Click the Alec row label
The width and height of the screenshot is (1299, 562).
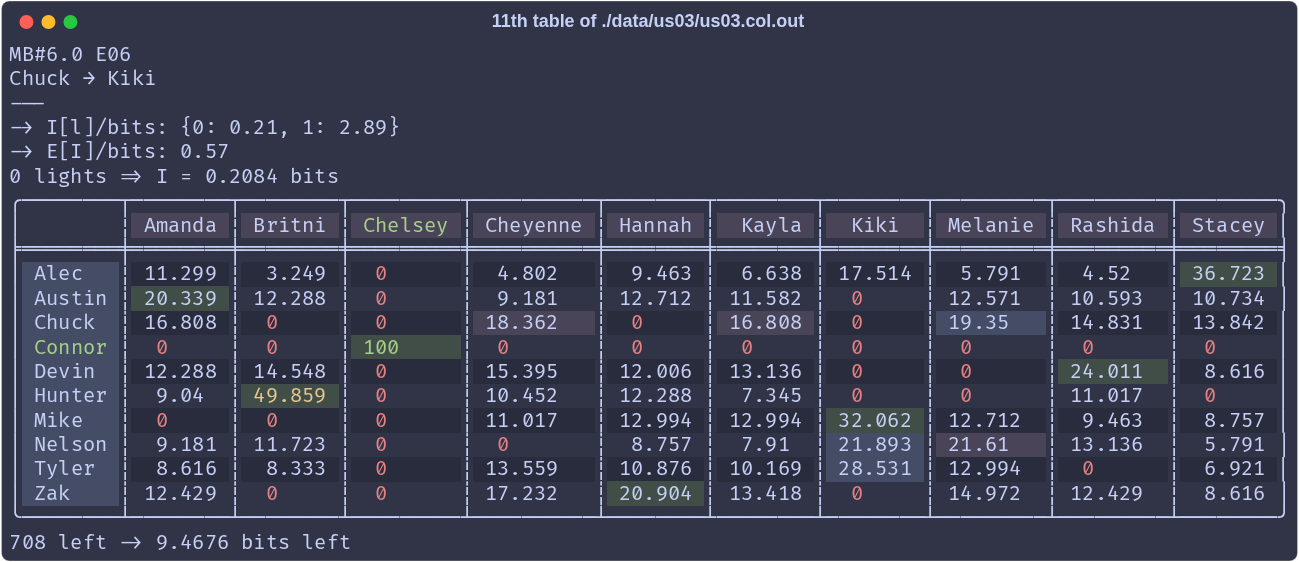pyautogui.click(x=70, y=273)
